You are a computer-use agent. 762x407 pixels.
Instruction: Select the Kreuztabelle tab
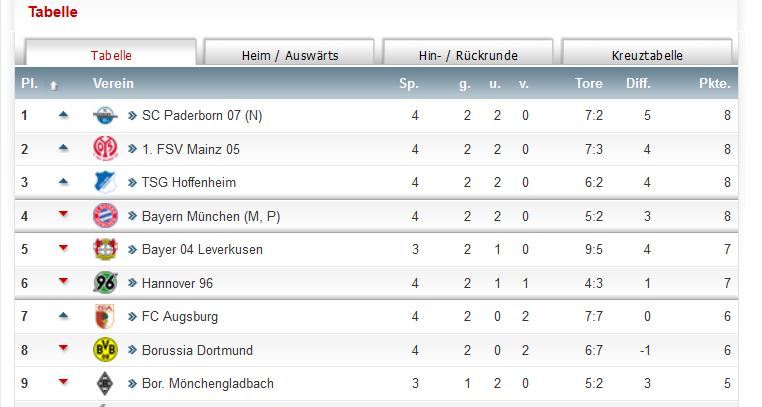tap(646, 56)
